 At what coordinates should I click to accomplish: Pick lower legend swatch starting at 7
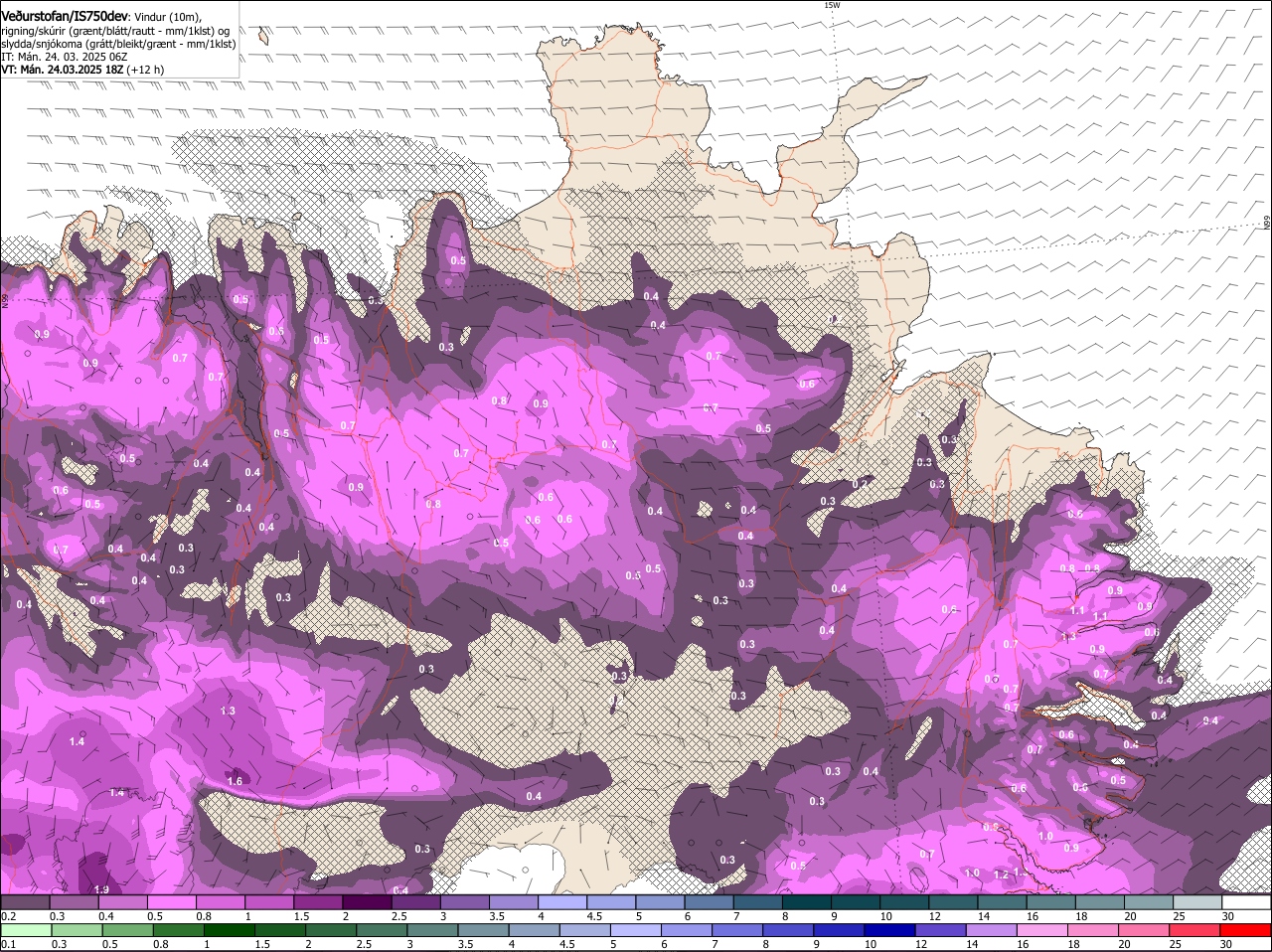(738, 930)
